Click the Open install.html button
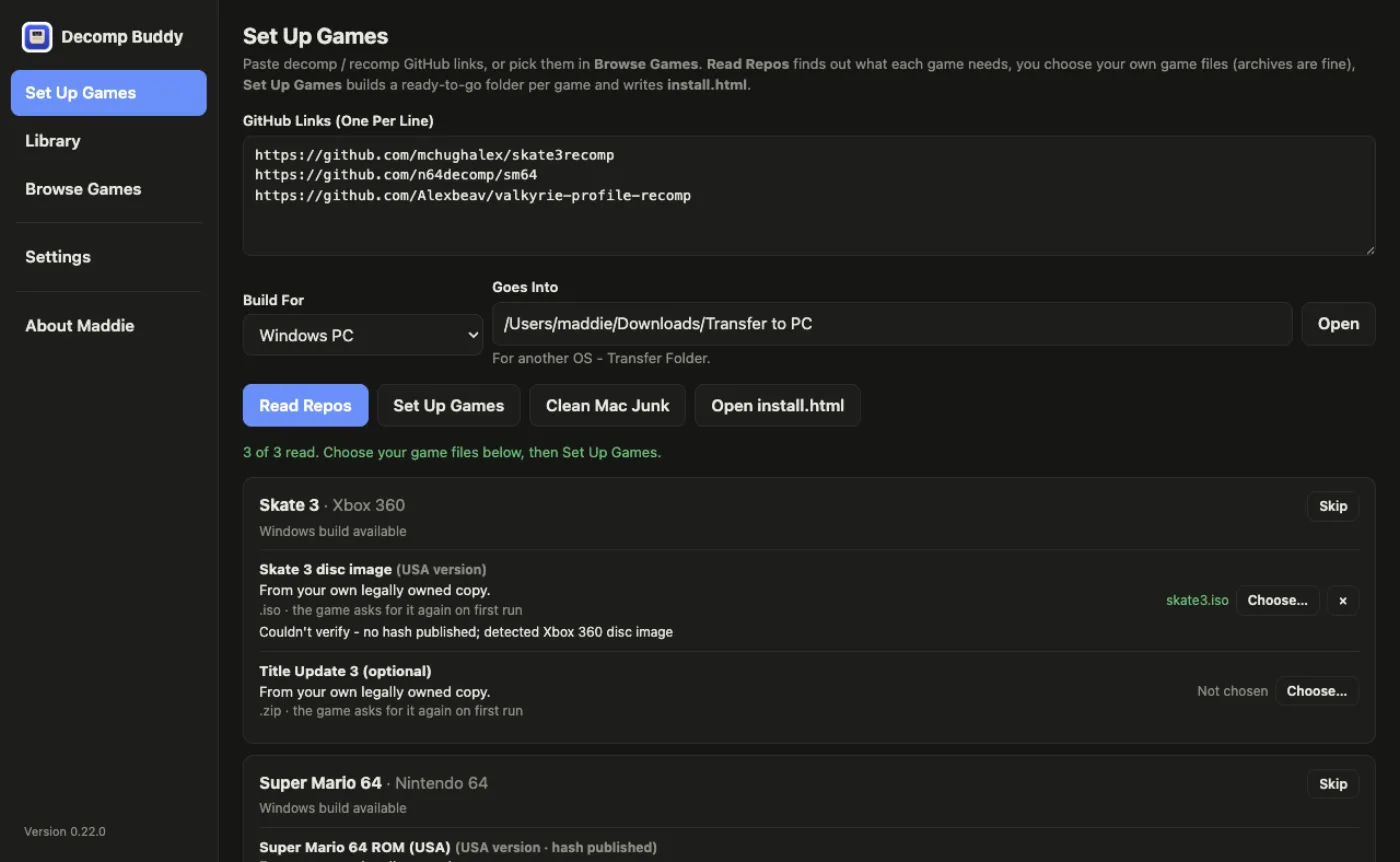The image size is (1400, 862). 777,405
